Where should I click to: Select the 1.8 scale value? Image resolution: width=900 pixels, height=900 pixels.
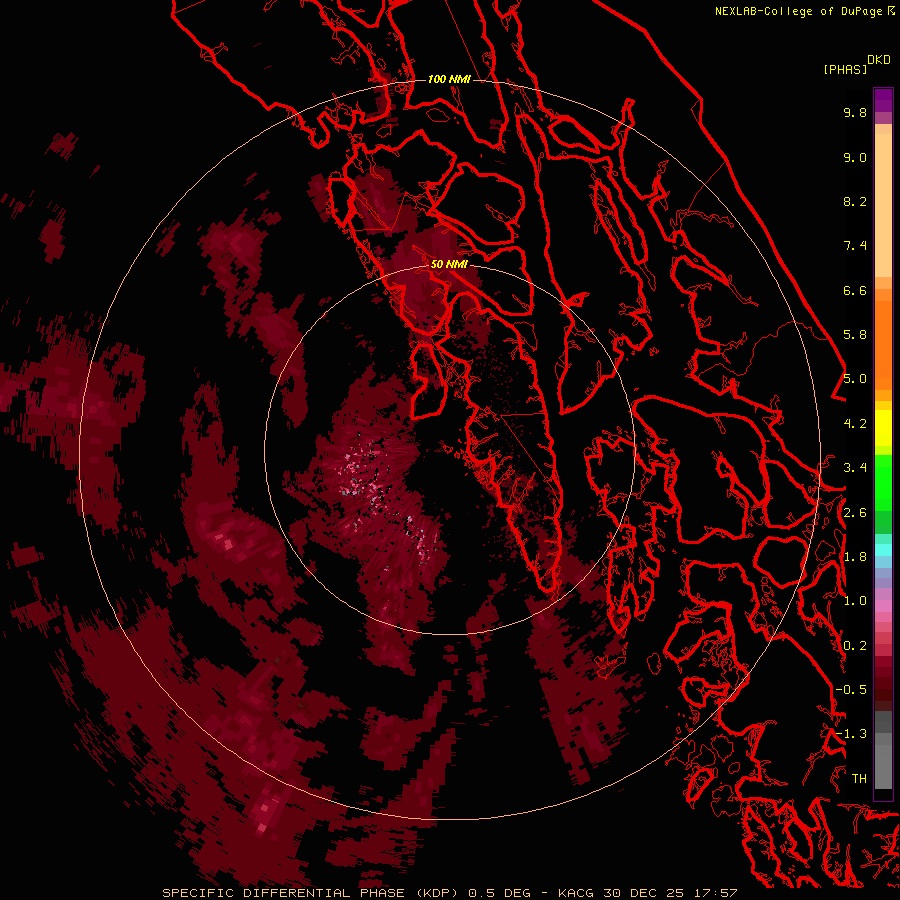[x=855, y=557]
